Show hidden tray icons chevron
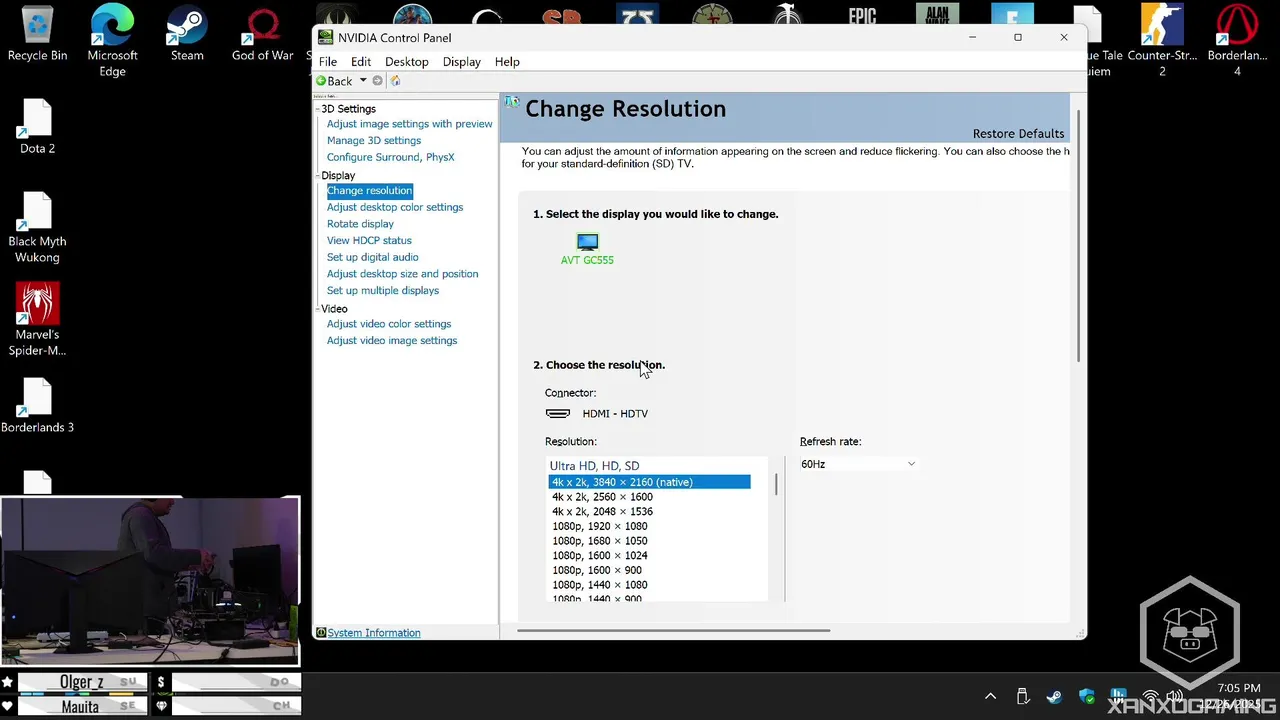Screen dimensions: 1280x720 click(990, 696)
